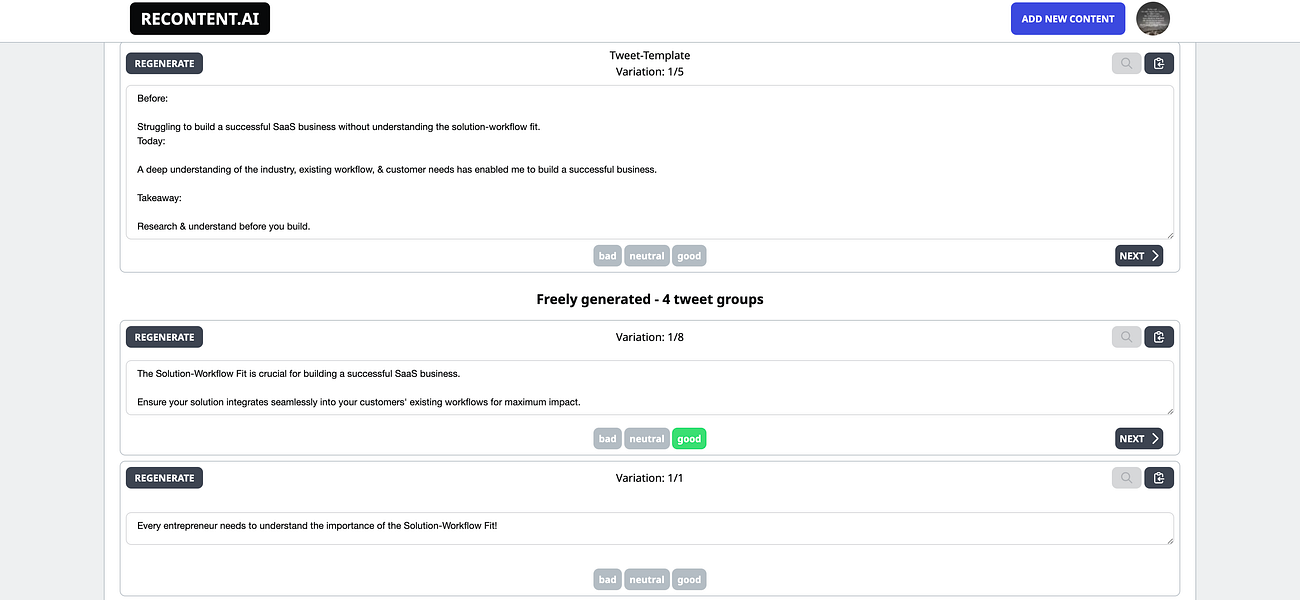Rate the Variation 1/1 tweet as good
The width and height of the screenshot is (1300, 600).
point(689,579)
